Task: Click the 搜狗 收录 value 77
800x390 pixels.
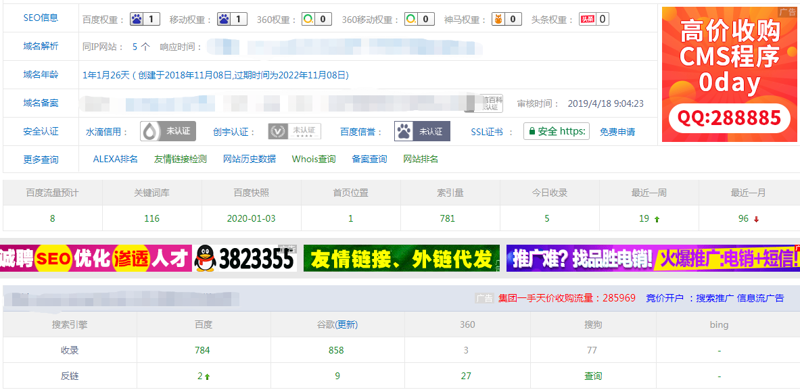Action: tap(592, 351)
